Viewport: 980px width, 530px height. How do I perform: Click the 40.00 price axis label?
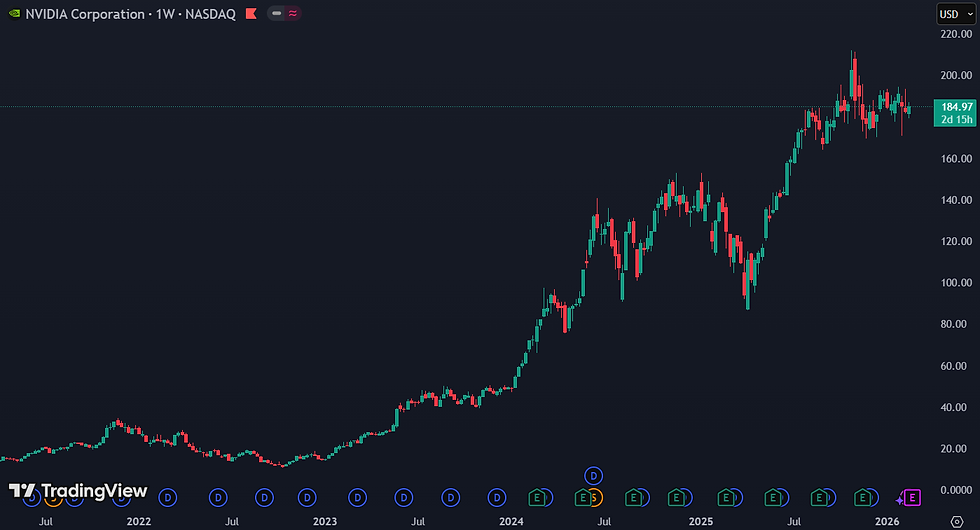[956, 407]
